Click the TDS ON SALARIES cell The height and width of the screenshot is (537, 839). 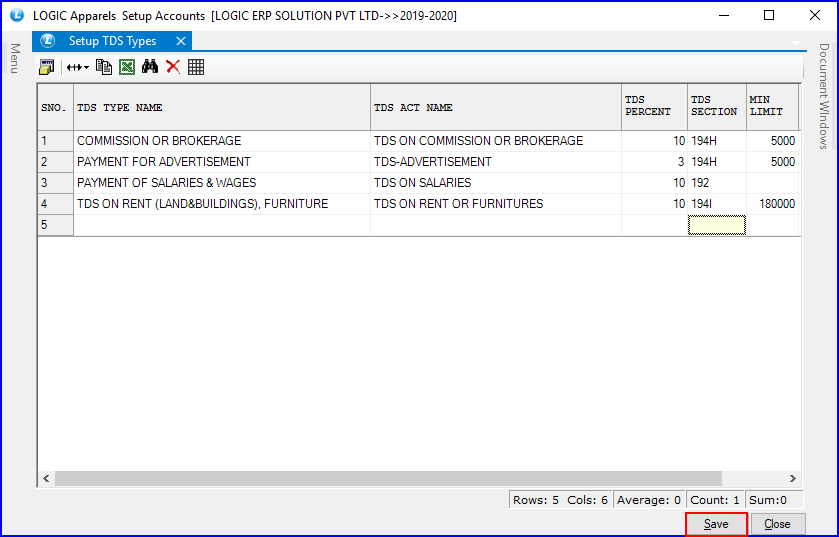[x=495, y=183]
